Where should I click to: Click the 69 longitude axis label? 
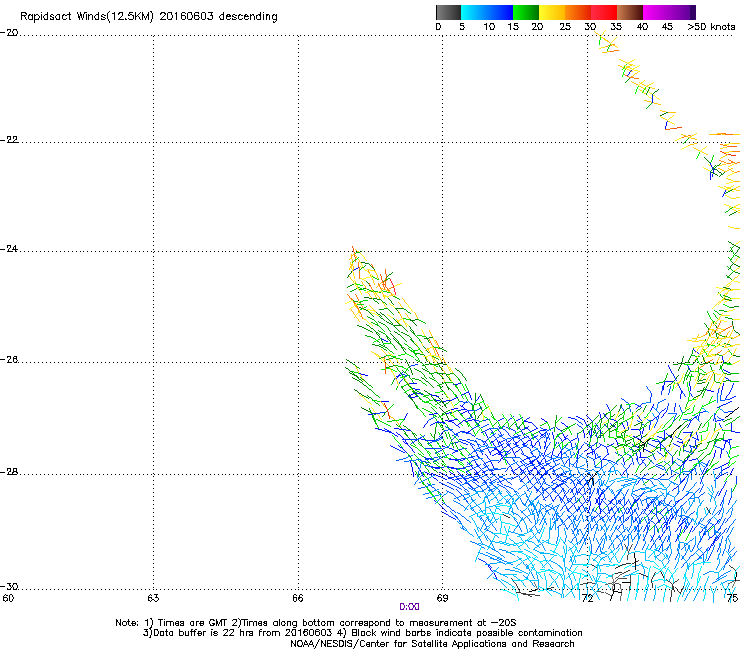coord(442,599)
